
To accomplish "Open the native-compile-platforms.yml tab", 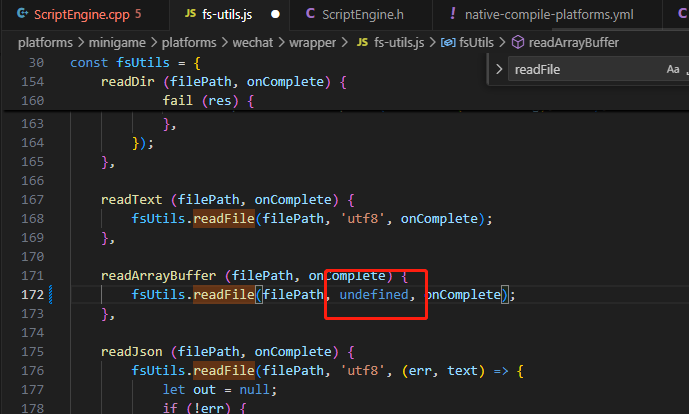I will point(548,15).
